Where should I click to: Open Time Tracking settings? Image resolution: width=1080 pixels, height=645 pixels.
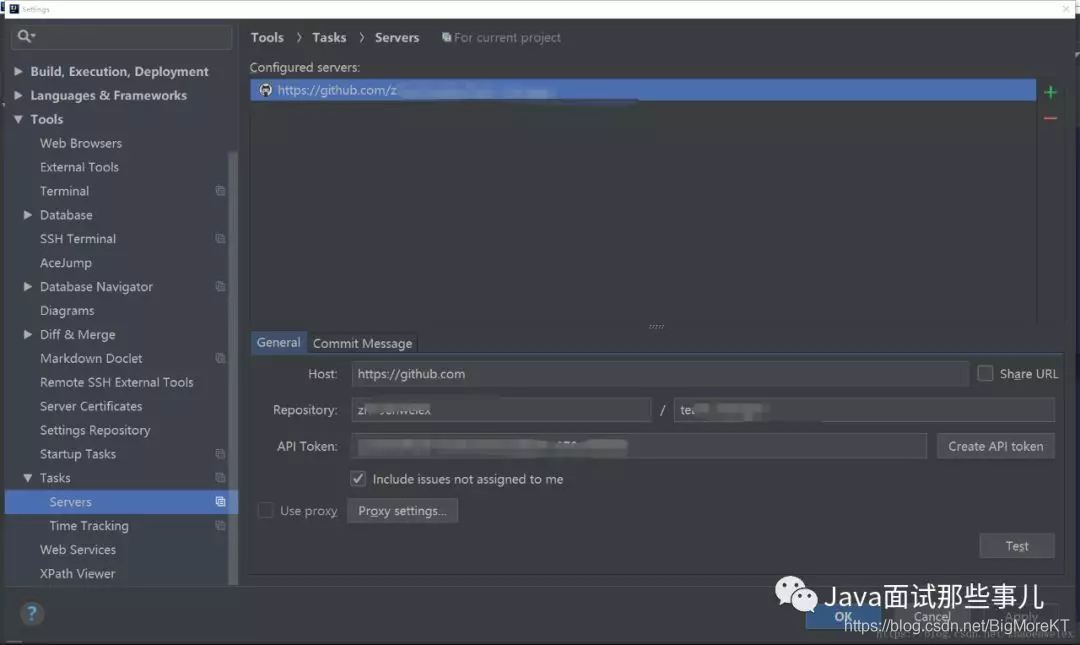[89, 526]
